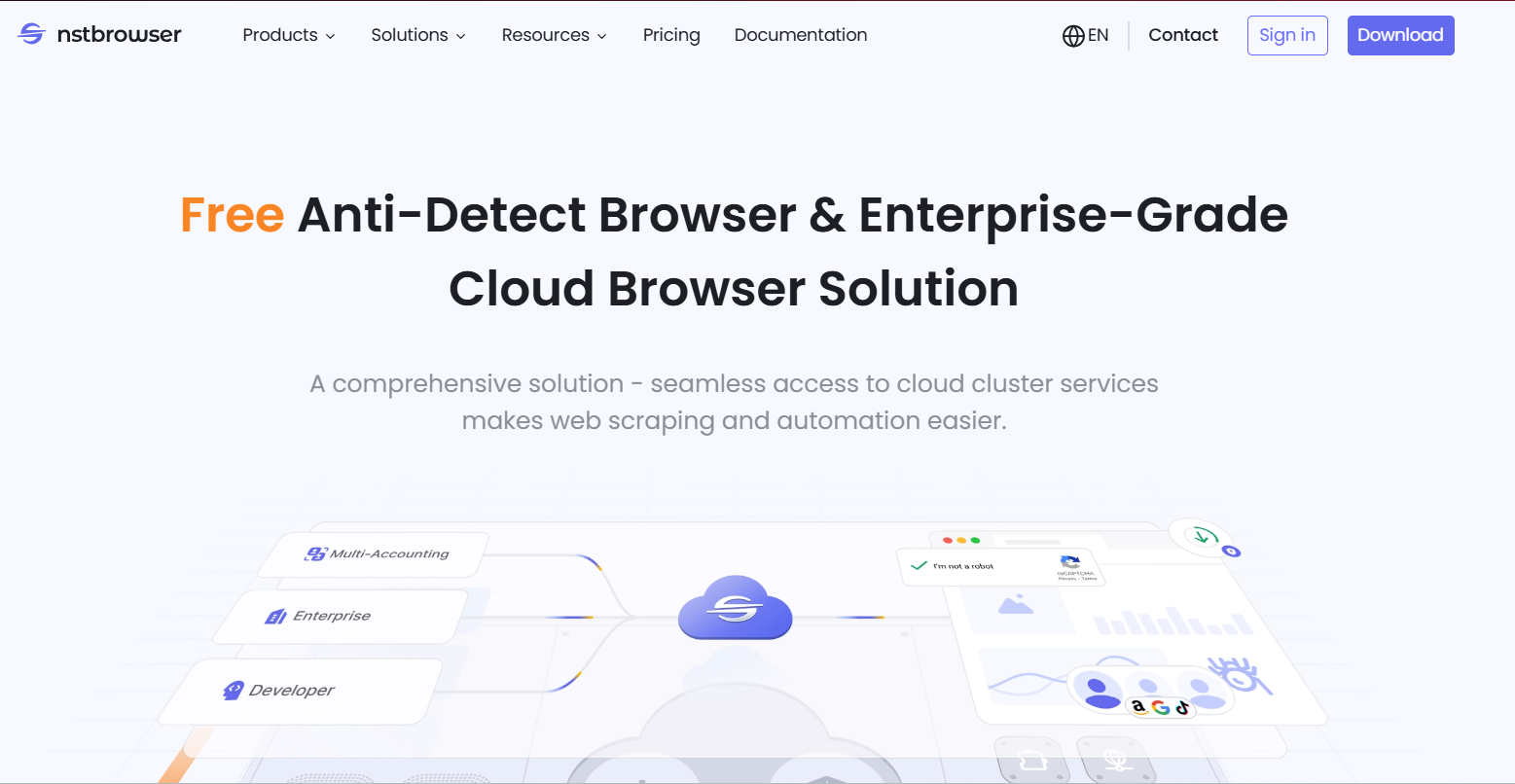This screenshot has width=1515, height=784.
Task: Open the Products menu
Action: pos(289,35)
